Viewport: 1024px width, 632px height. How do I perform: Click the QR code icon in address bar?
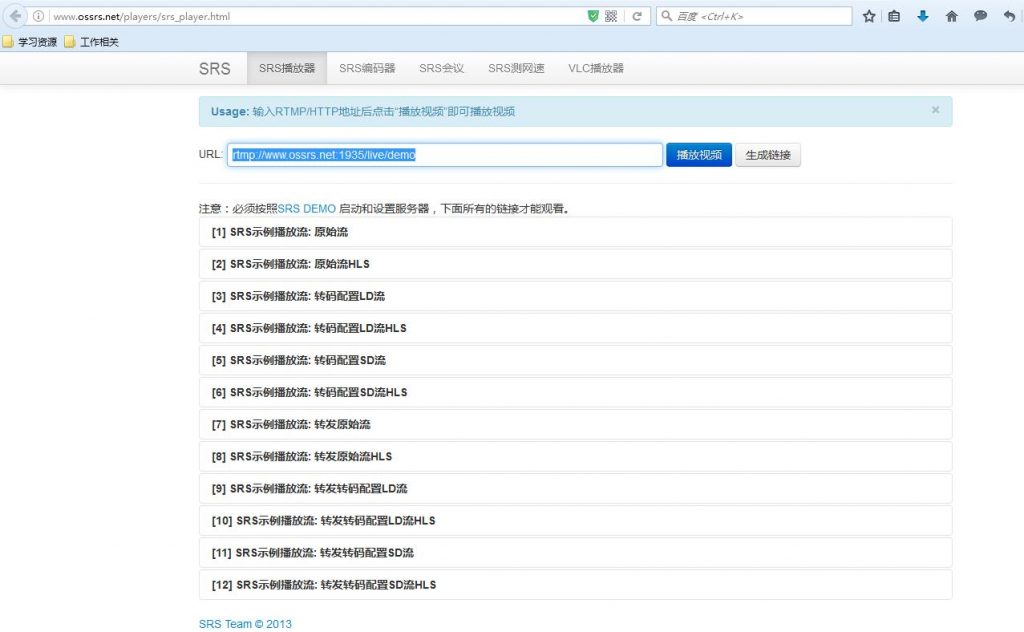pos(611,17)
